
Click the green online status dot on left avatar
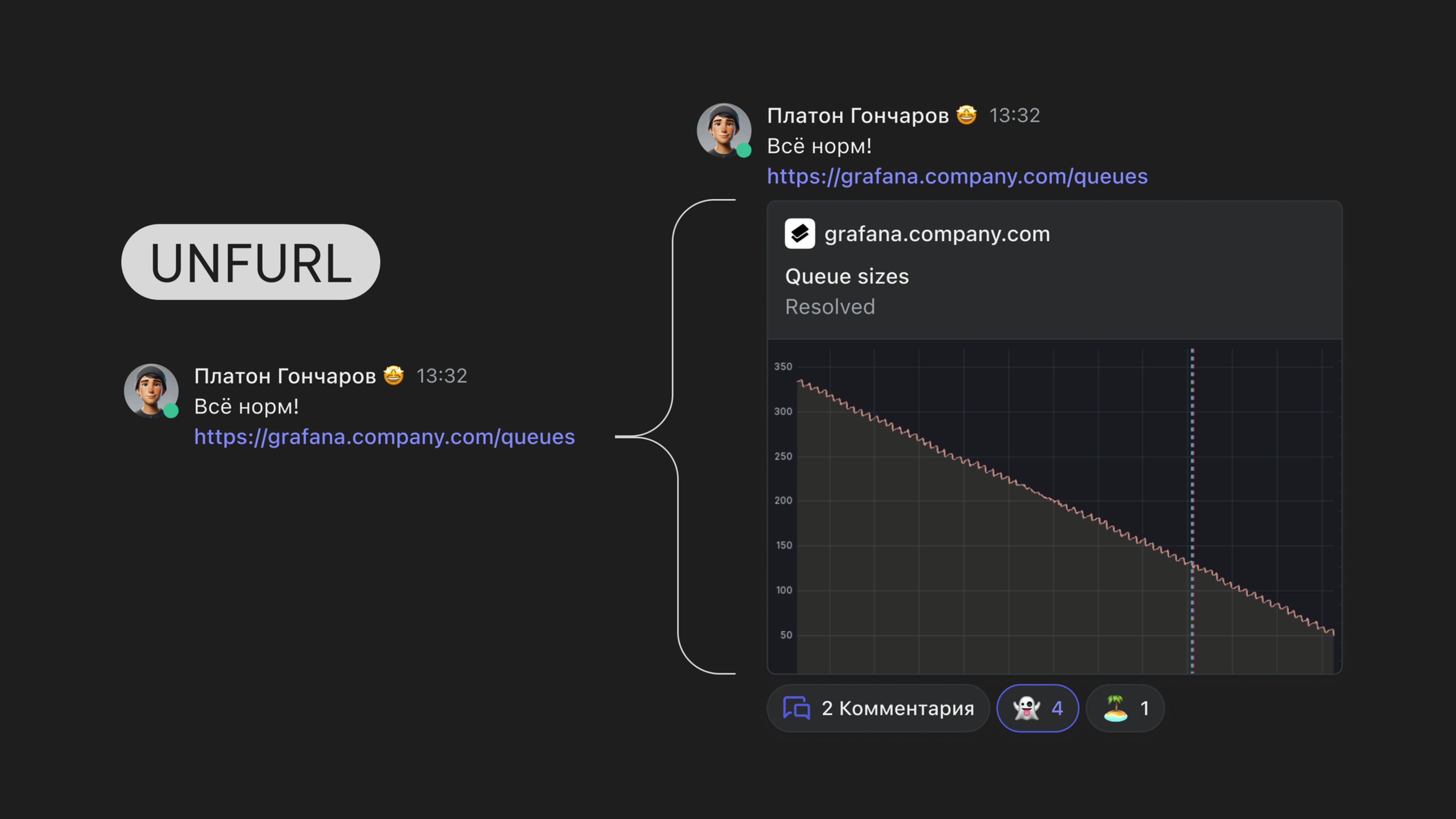tap(171, 411)
